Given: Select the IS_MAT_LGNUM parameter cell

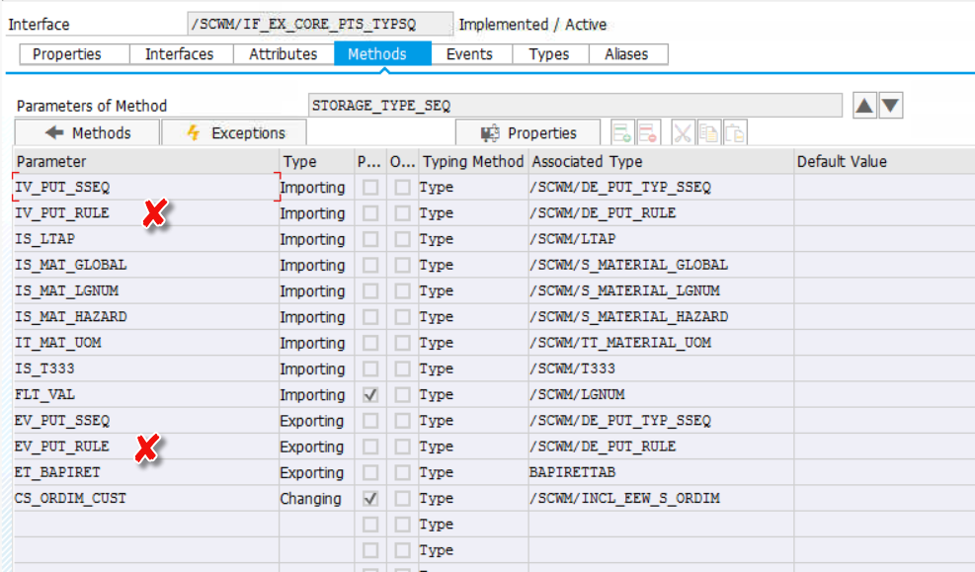Looking at the screenshot, I should [146, 291].
